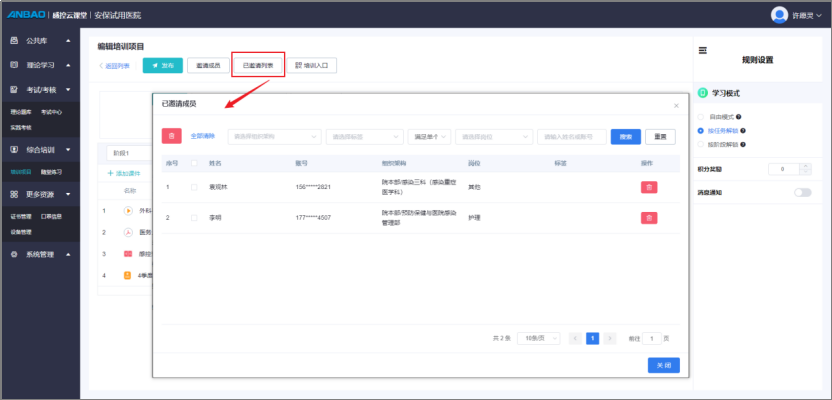The image size is (832, 400).
Task: Select the 按阶段解锁 radio option
Action: click(701, 144)
